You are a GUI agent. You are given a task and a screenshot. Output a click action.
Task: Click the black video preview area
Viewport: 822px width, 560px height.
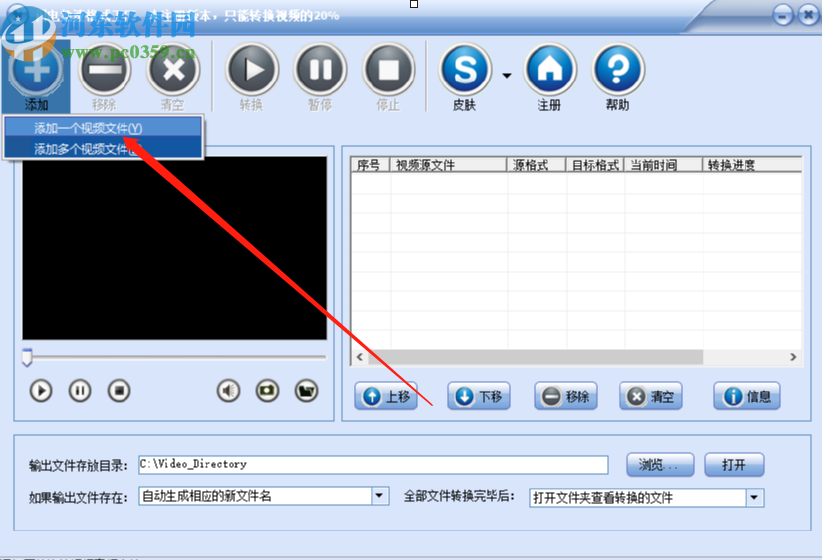[x=174, y=248]
